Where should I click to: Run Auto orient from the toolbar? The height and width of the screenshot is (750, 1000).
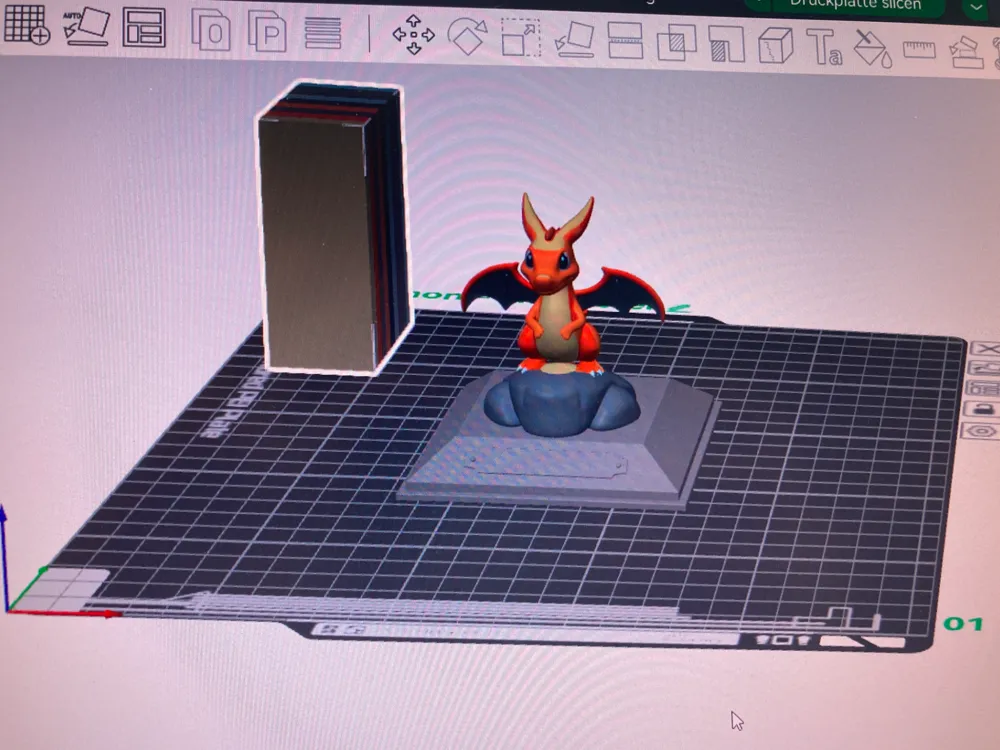(x=87, y=26)
